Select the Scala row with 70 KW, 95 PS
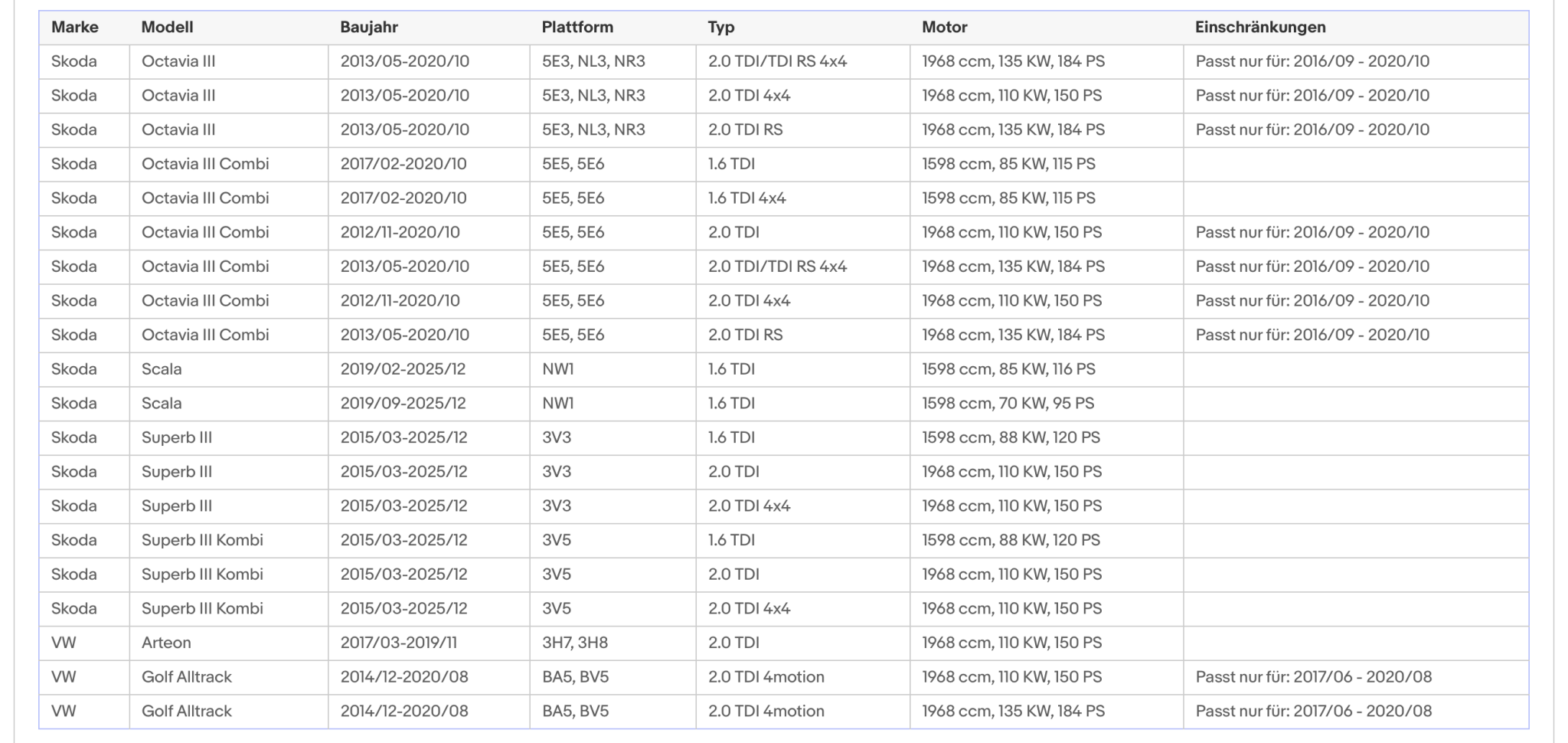Viewport: 1568px width, 743px height. click(784, 404)
